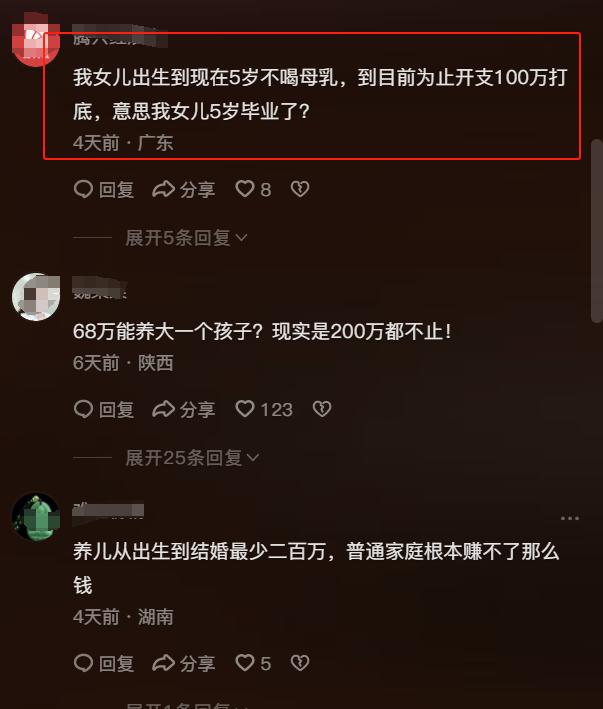Open the green avatar of Hunan commenter
This screenshot has width=603, height=709.
tap(36, 517)
